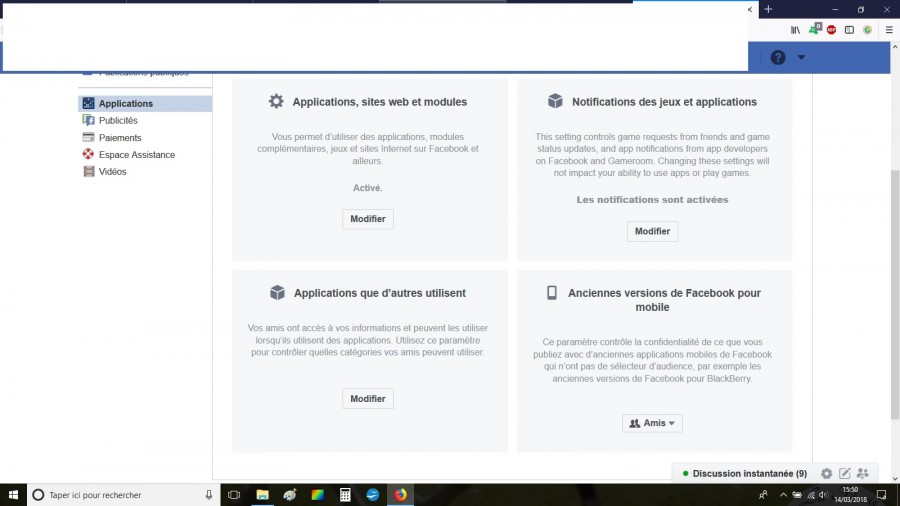Screen dimensions: 900x506
Task: Open the colorful gradient app in taskbar
Action: pos(317,495)
